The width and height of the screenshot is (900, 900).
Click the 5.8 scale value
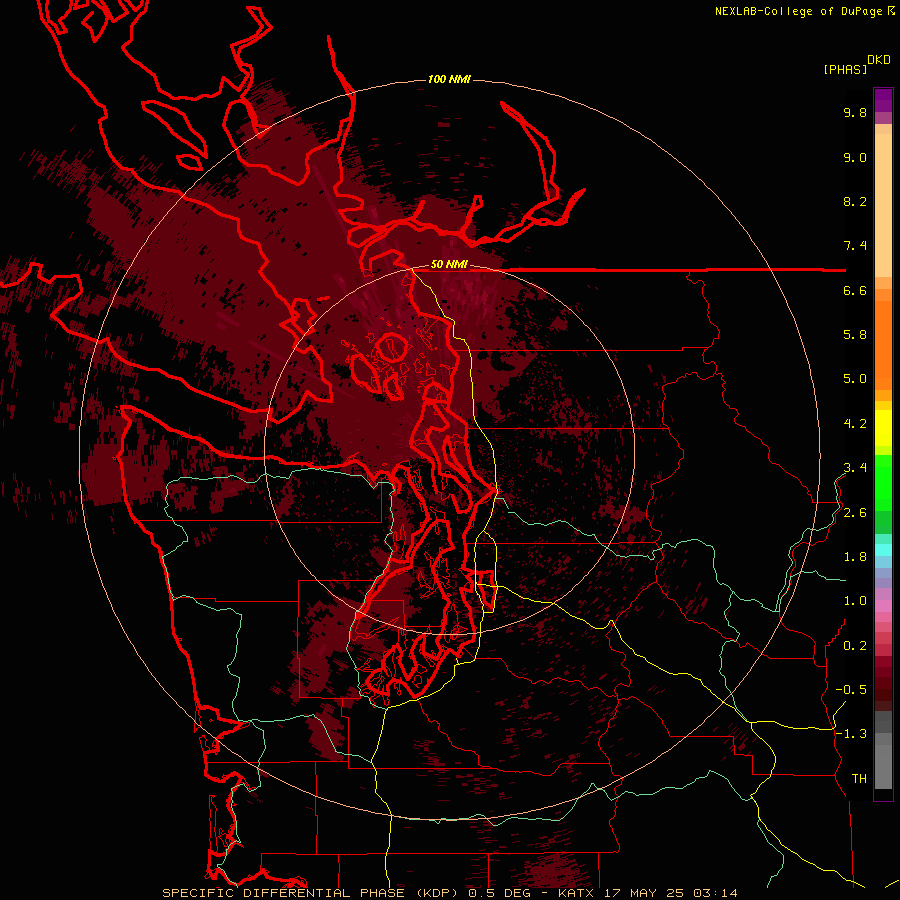pyautogui.click(x=855, y=335)
